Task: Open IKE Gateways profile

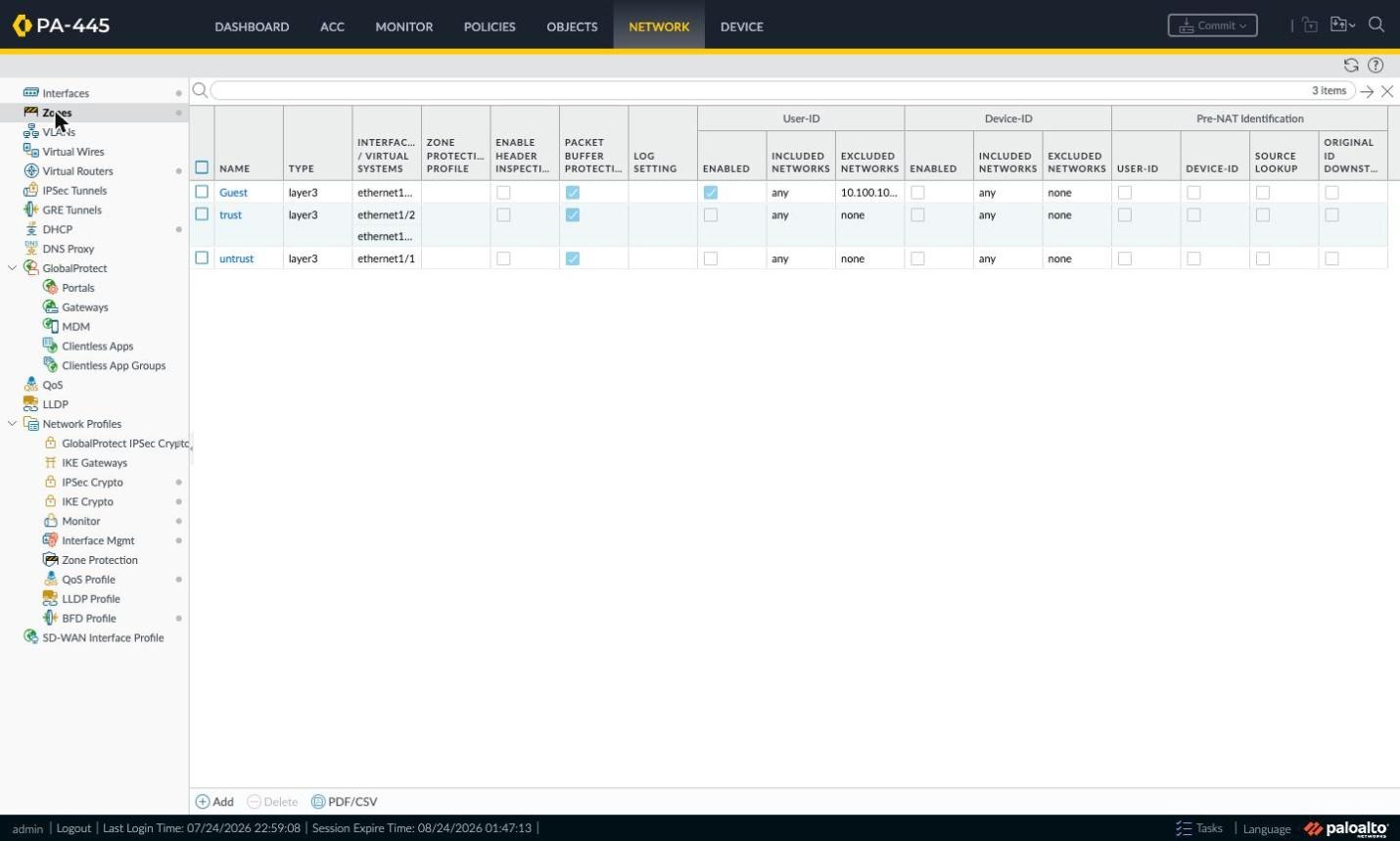Action: pos(94,463)
